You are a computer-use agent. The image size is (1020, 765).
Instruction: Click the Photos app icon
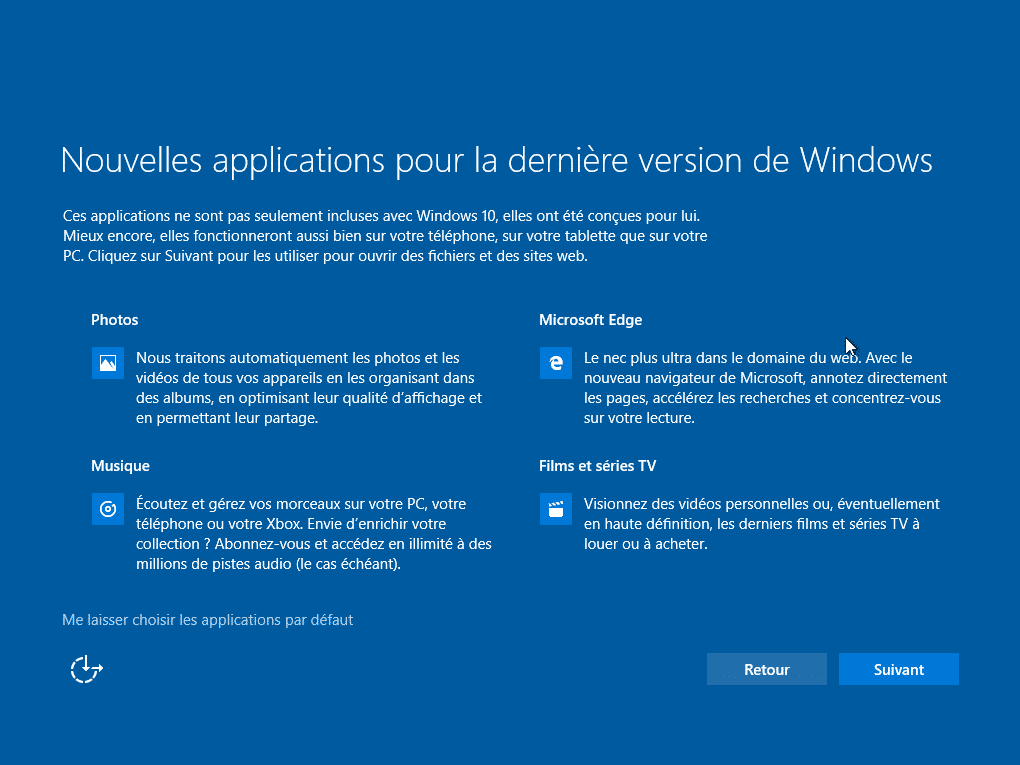pyautogui.click(x=107, y=363)
